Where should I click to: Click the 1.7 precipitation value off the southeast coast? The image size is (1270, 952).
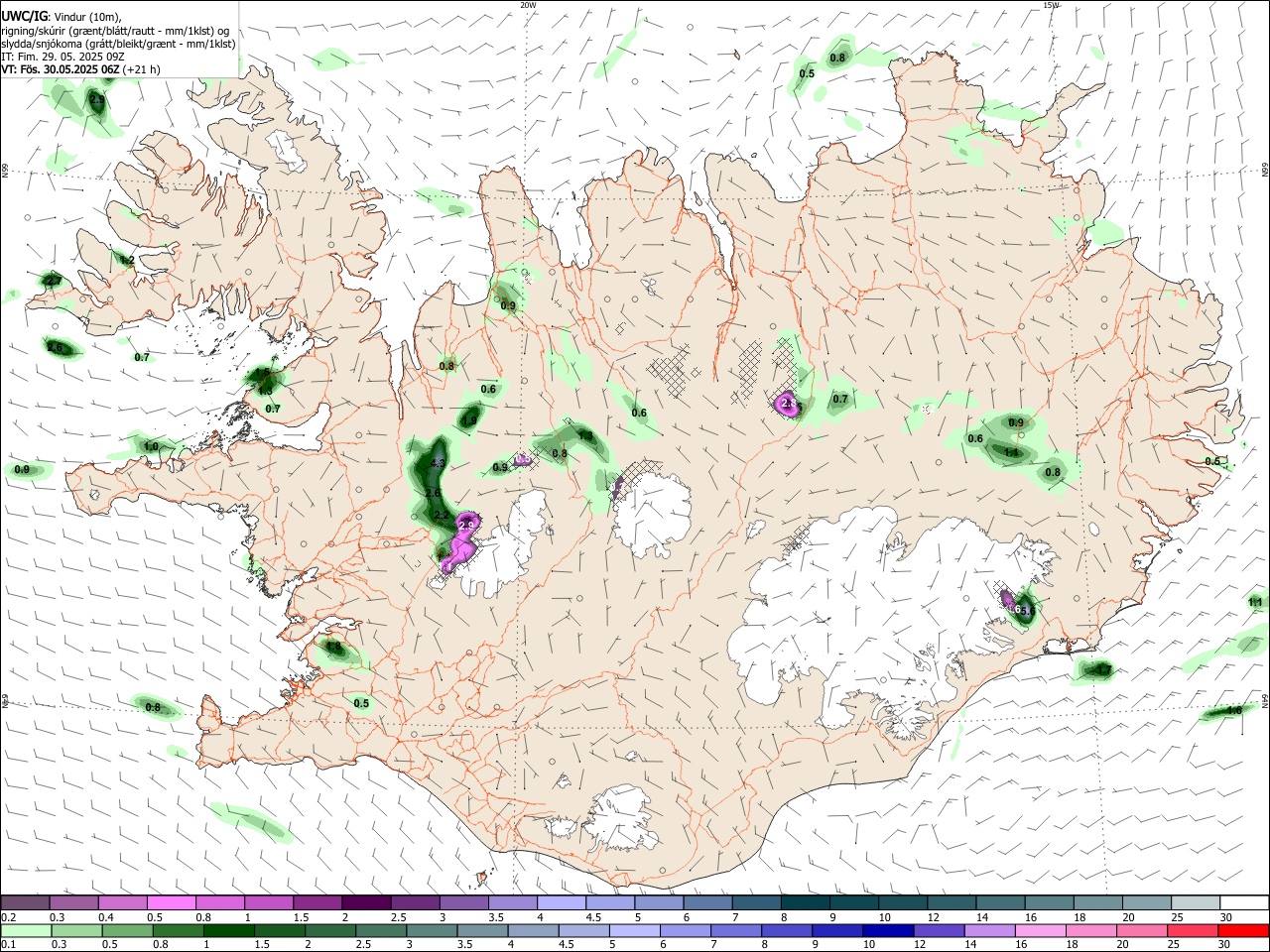1103,670
